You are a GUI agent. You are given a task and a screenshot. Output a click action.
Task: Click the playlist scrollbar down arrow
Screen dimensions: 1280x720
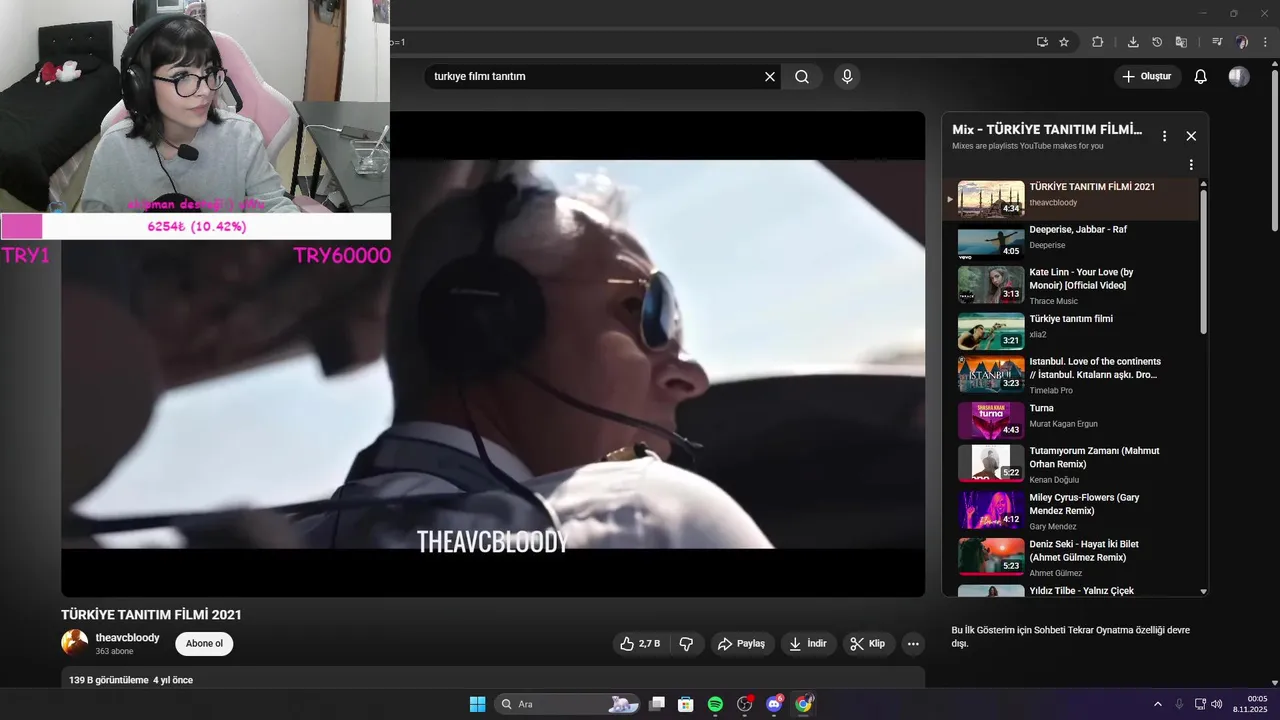pos(1203,592)
